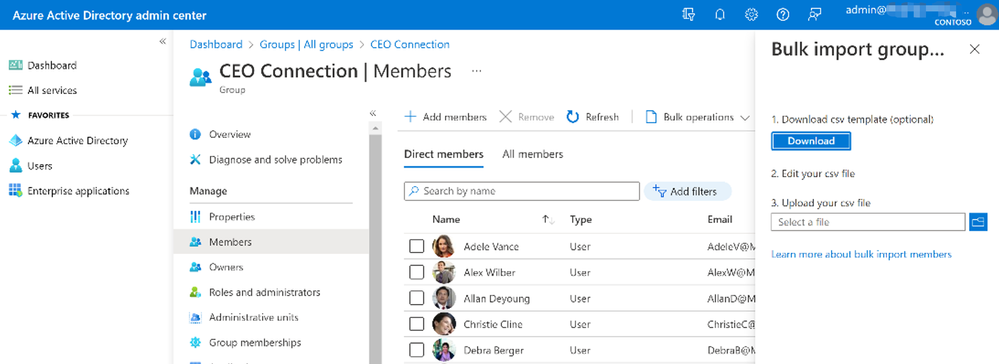
Task: Close the Bulk import group panel
Action: [x=975, y=49]
